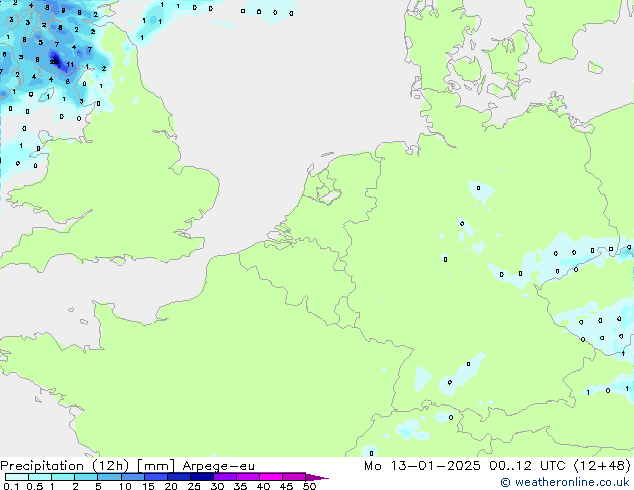This screenshot has height=490, width=634.
Task: Click the 35–40 mm violet legend swatch
Action: click(x=248, y=477)
